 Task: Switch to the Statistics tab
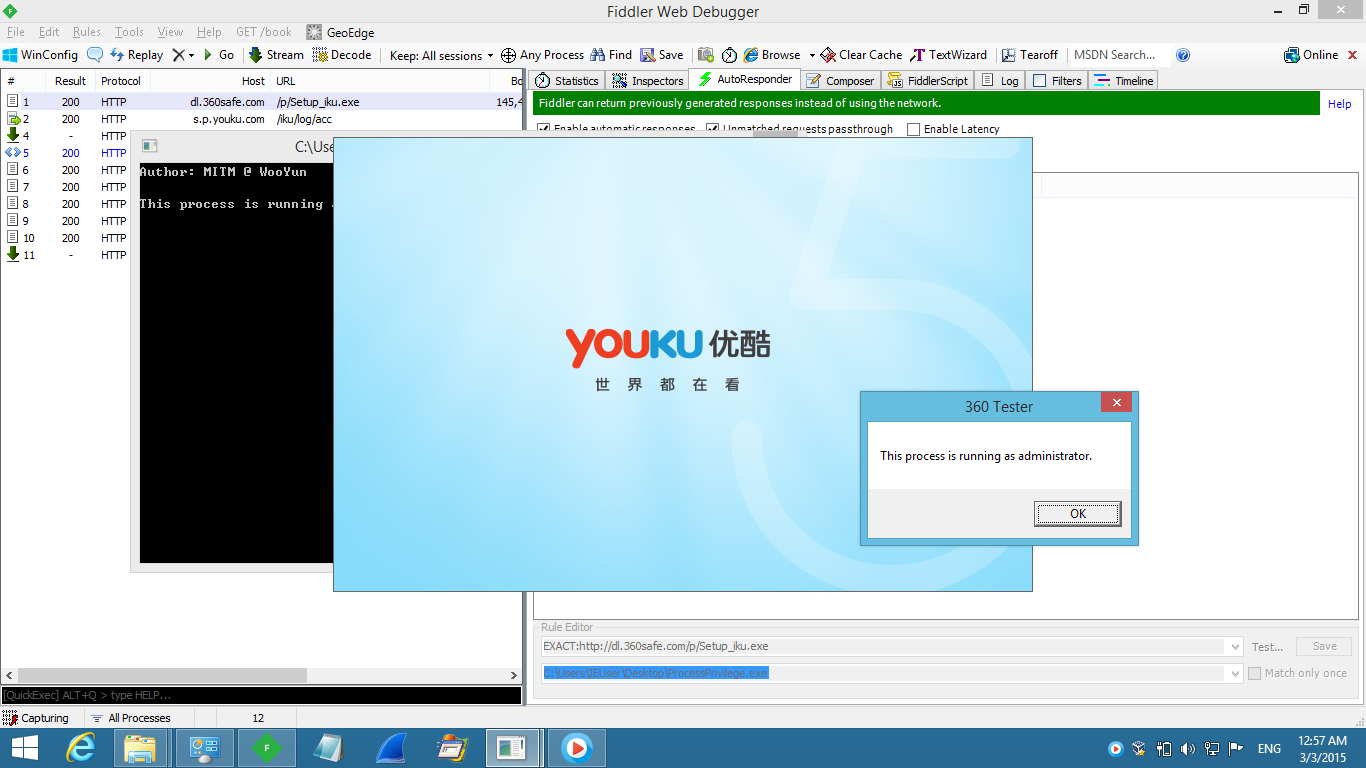pos(567,81)
